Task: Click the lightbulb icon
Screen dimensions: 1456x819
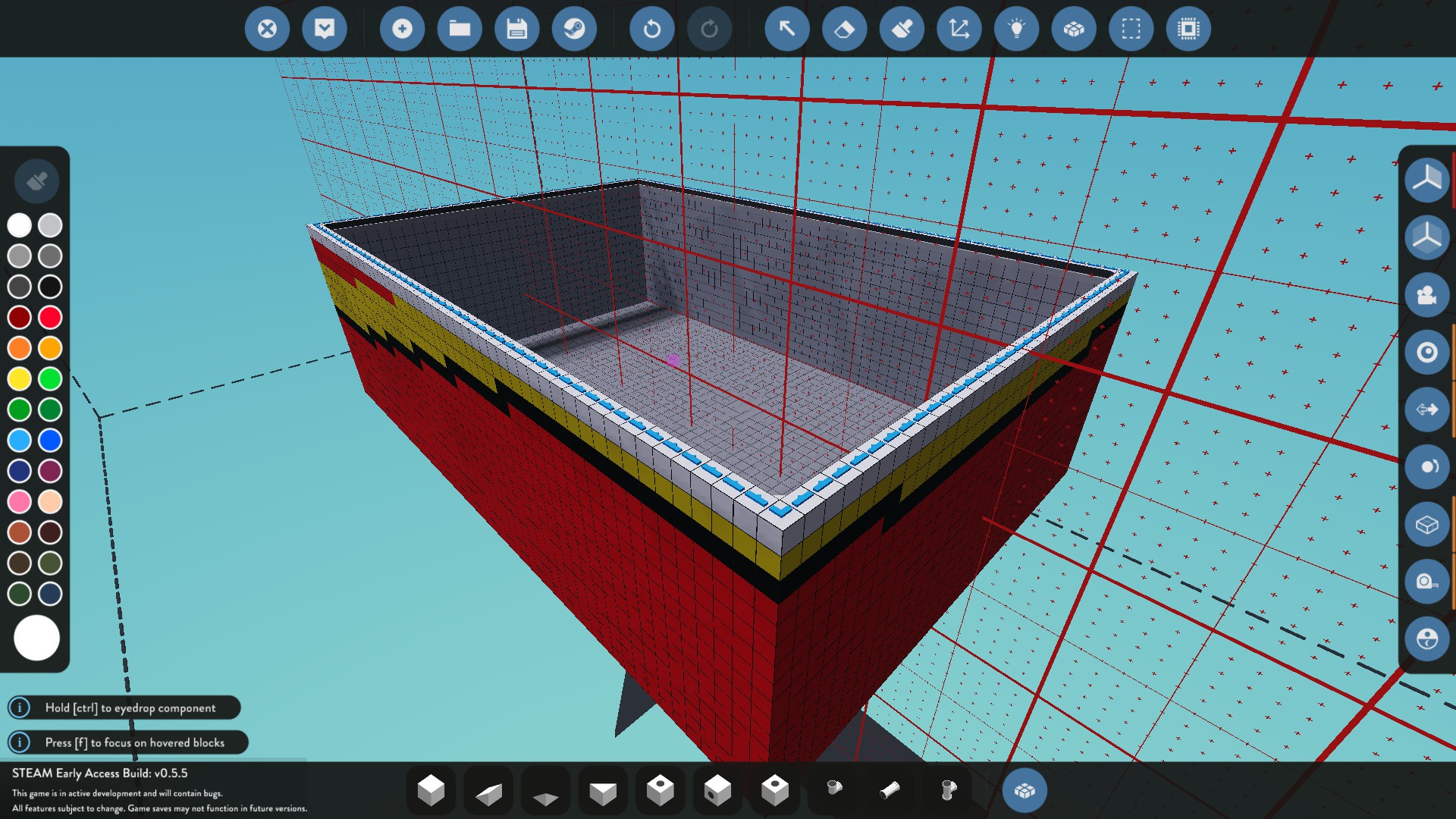Action: pyautogui.click(x=1016, y=30)
